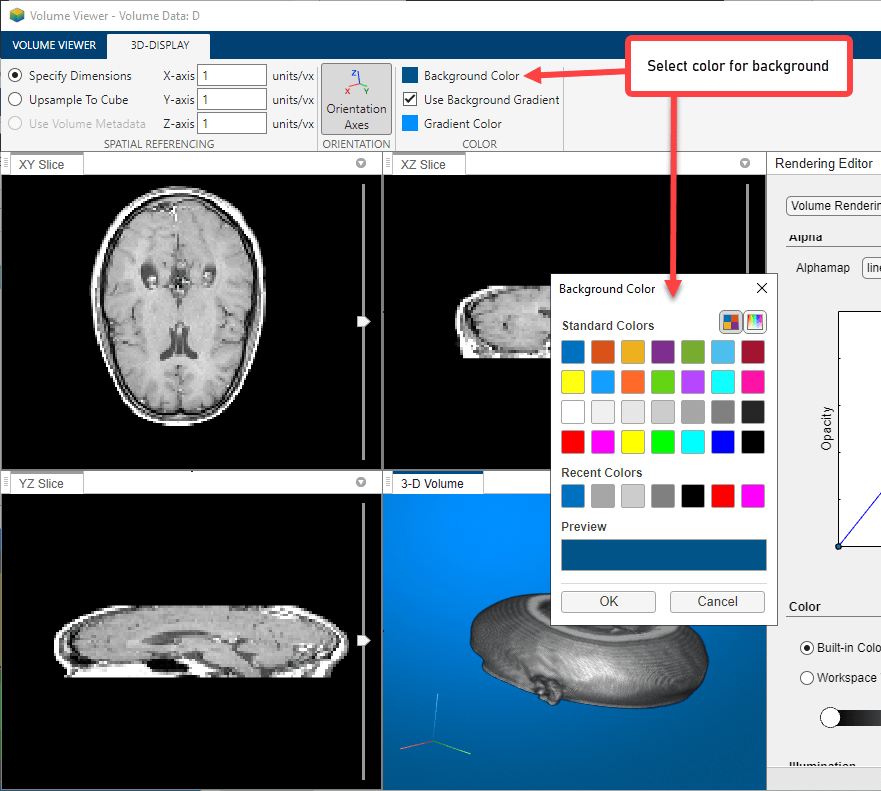This screenshot has height=791, width=881.
Task: Click the Orientation Axes button
Action: [x=356, y=99]
